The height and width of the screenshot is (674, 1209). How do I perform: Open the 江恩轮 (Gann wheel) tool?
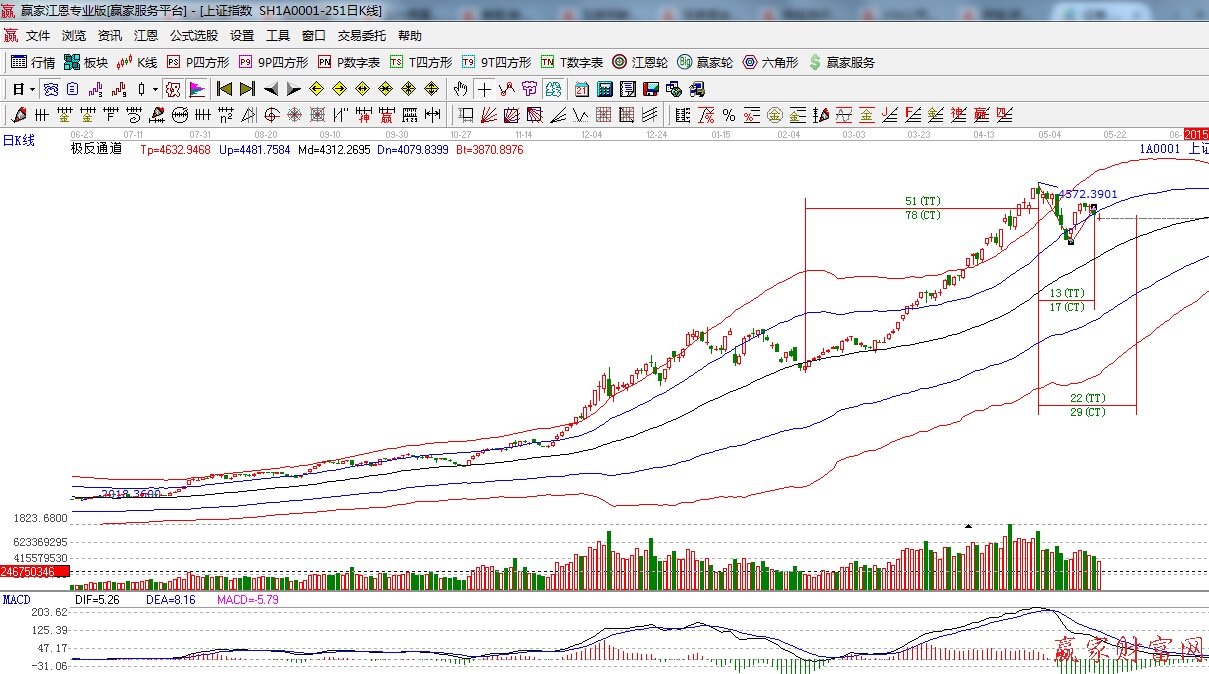pos(640,62)
